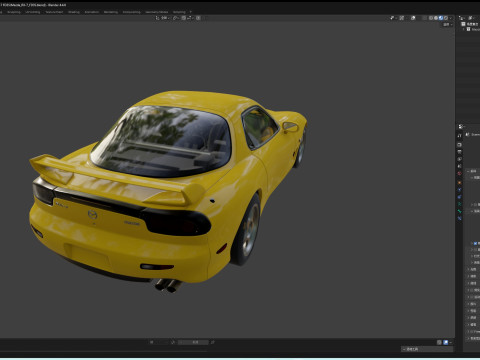The width and height of the screenshot is (480, 360).
Task: Open the Properties editor type dropdown
Action: (461, 127)
